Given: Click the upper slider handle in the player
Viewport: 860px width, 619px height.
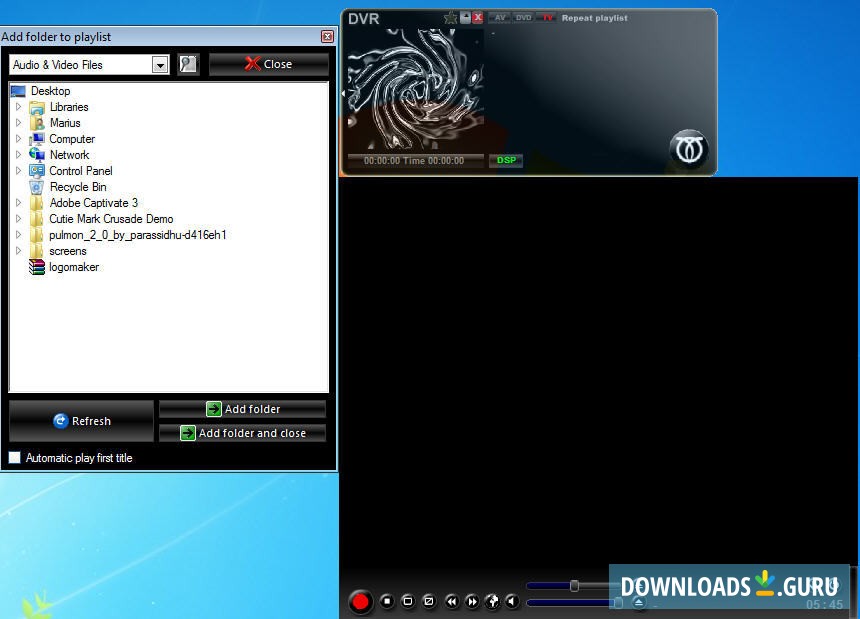Looking at the screenshot, I should pos(574,586).
